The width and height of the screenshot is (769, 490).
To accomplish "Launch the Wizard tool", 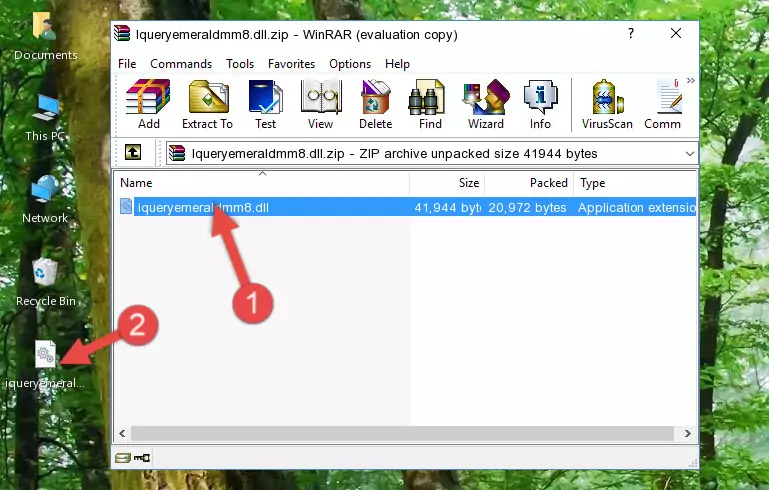I will coord(486,104).
